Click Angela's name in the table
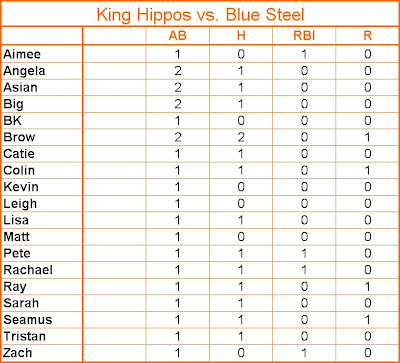400x363 pixels. (x=24, y=71)
